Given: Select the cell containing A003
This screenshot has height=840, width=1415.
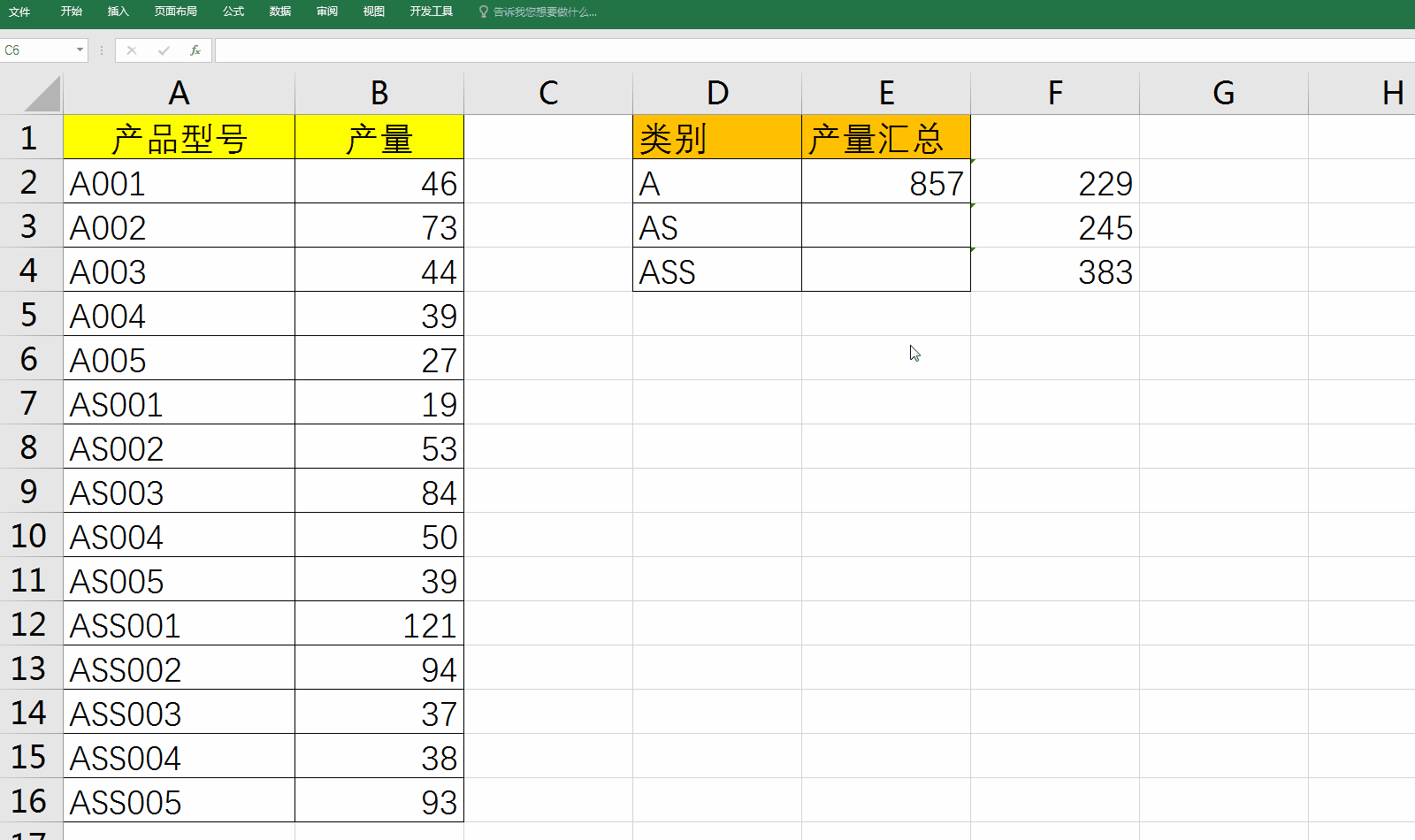Looking at the screenshot, I should click(179, 270).
